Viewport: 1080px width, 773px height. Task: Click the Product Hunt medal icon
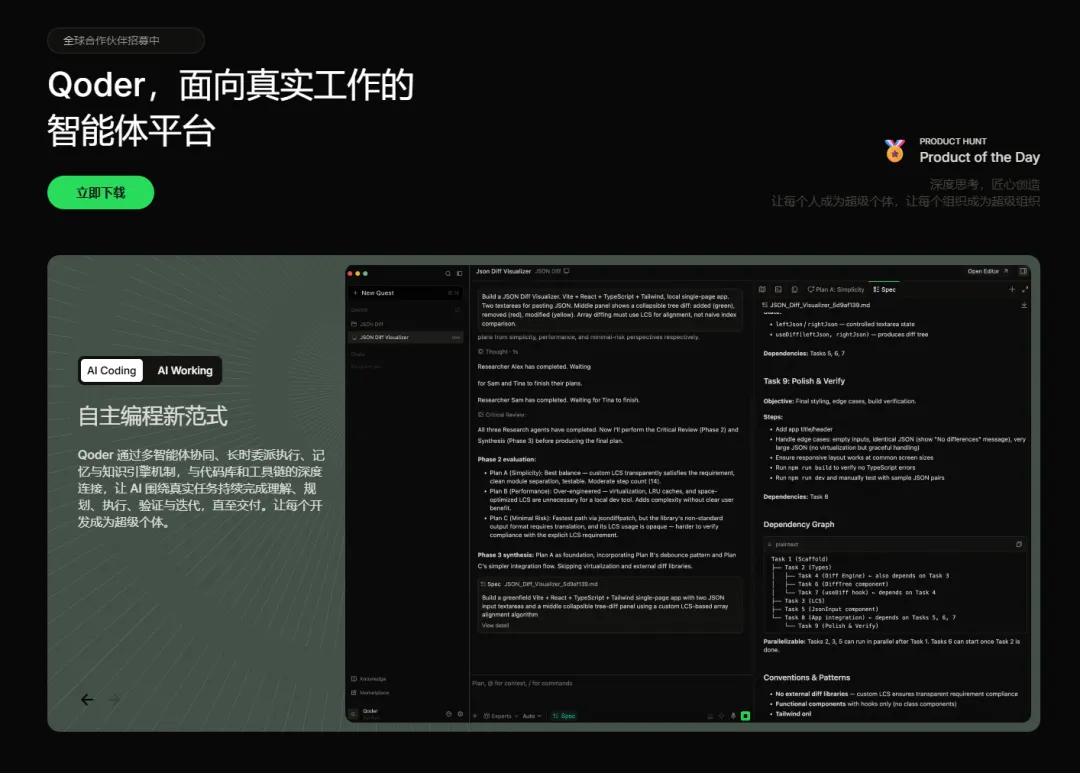tap(895, 150)
